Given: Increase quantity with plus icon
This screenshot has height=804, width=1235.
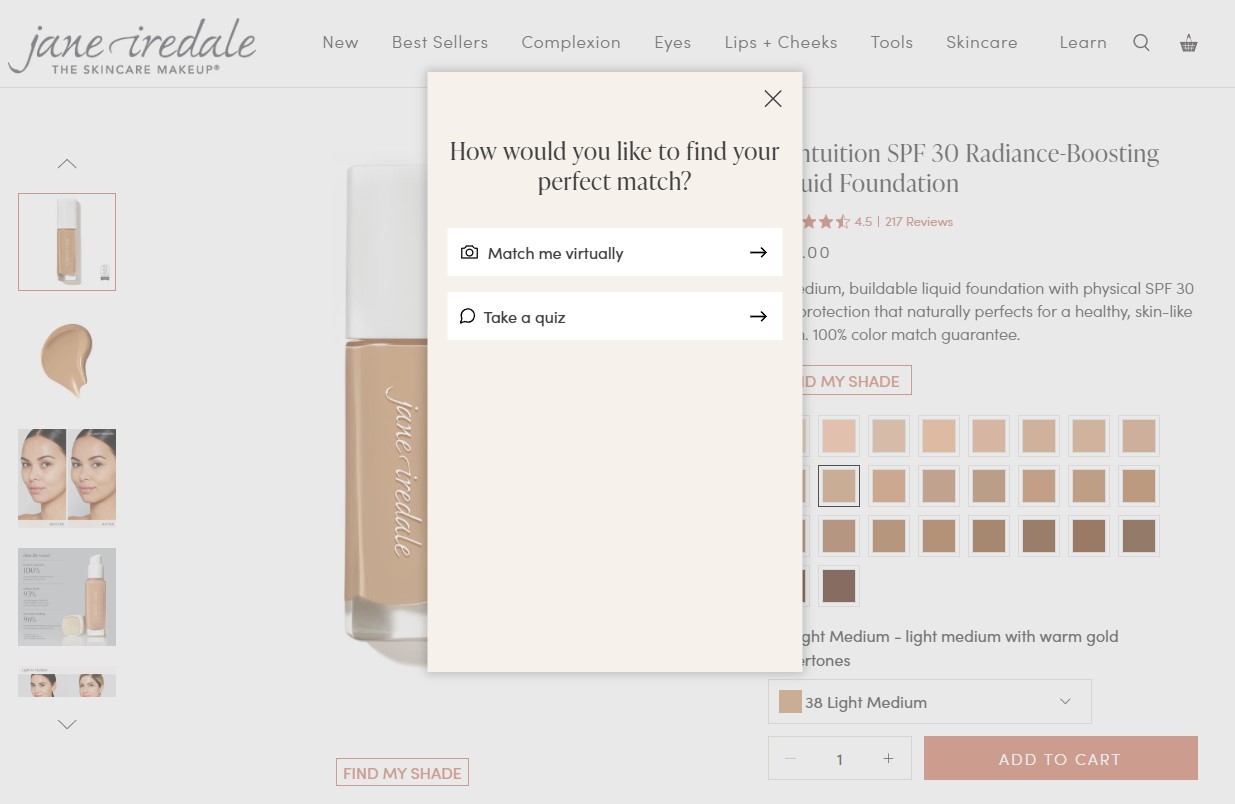Looking at the screenshot, I should (888, 758).
